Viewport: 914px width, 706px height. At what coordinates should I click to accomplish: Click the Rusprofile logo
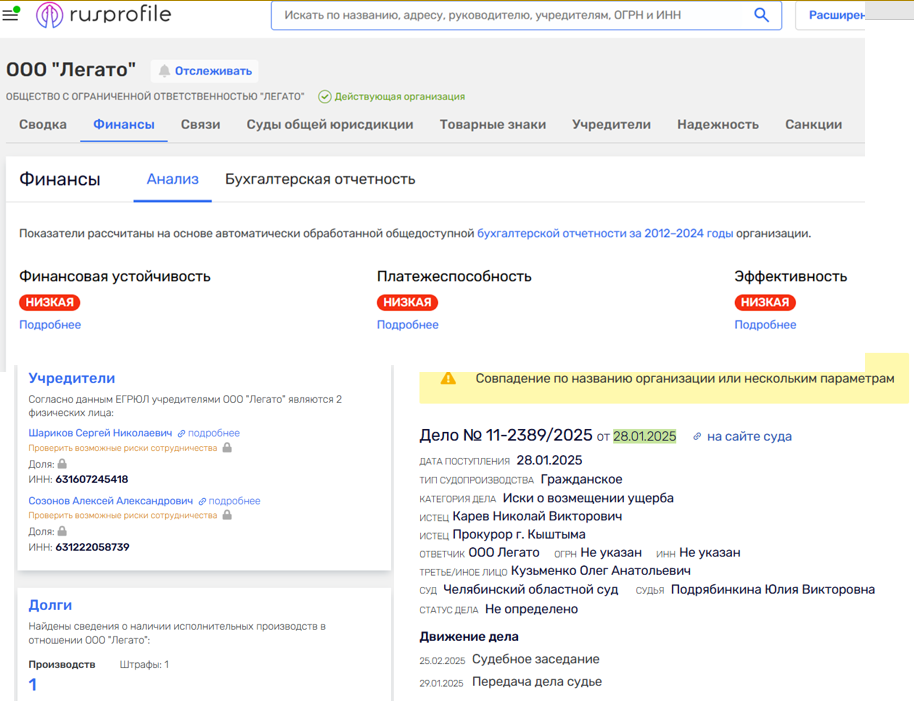103,15
